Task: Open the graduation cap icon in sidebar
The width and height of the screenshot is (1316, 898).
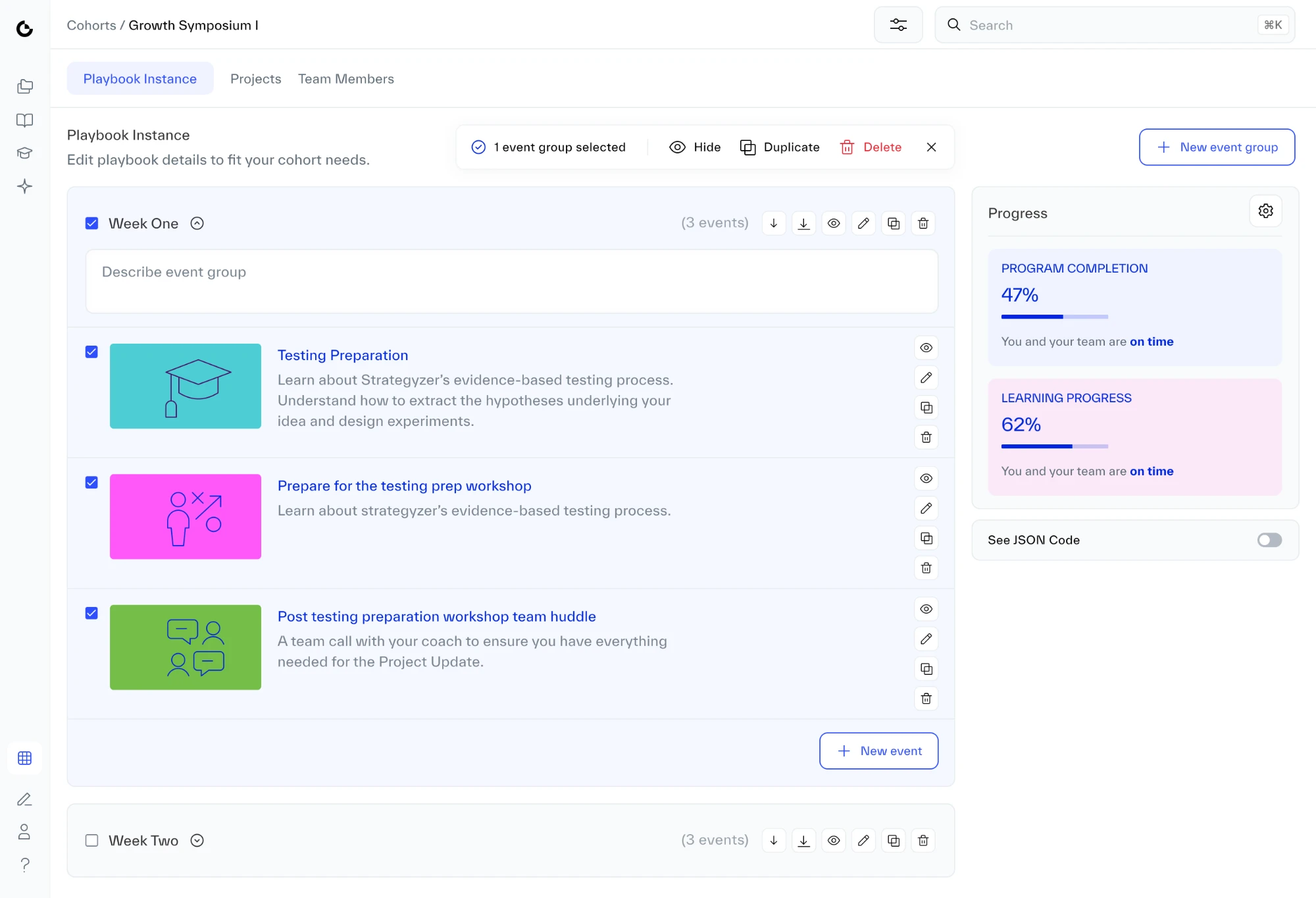Action: [x=25, y=153]
